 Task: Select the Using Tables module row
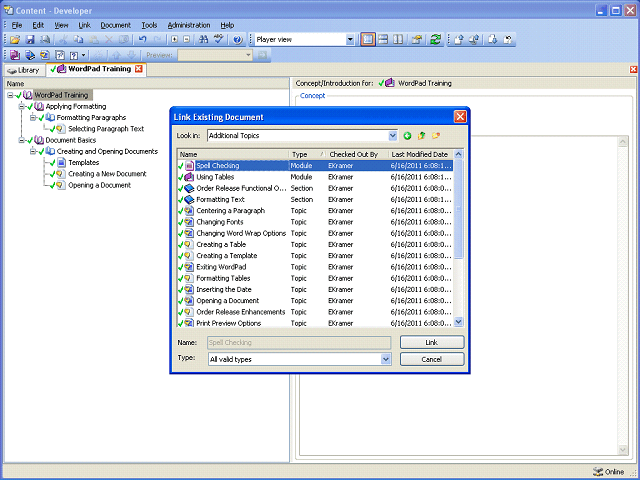315,177
